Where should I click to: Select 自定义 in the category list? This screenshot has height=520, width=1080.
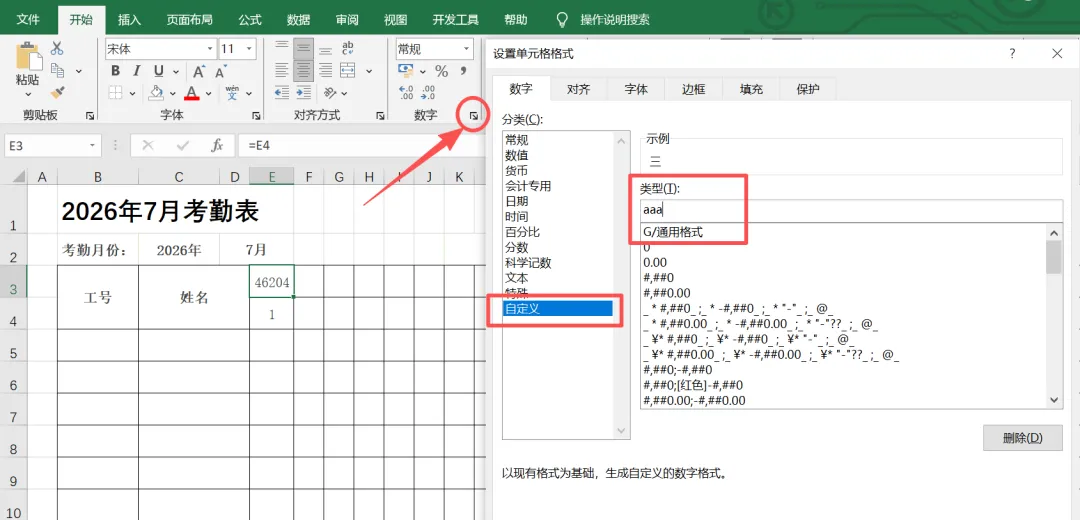(559, 309)
